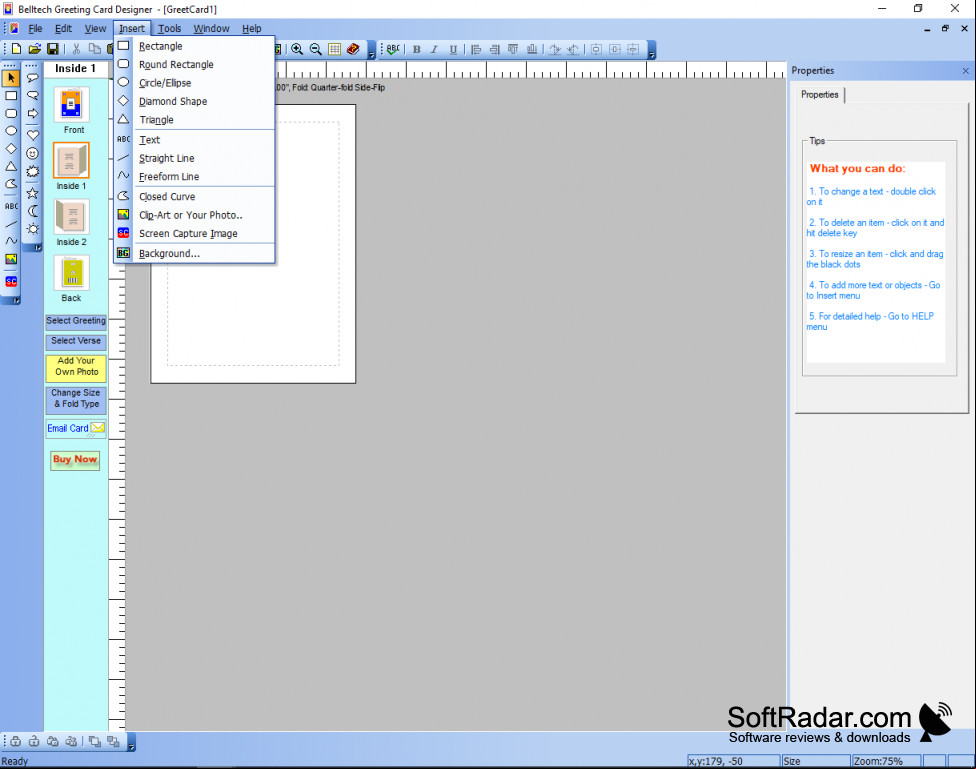The height and width of the screenshot is (769, 976).
Task: Toggle underline text formatting
Action: (453, 49)
